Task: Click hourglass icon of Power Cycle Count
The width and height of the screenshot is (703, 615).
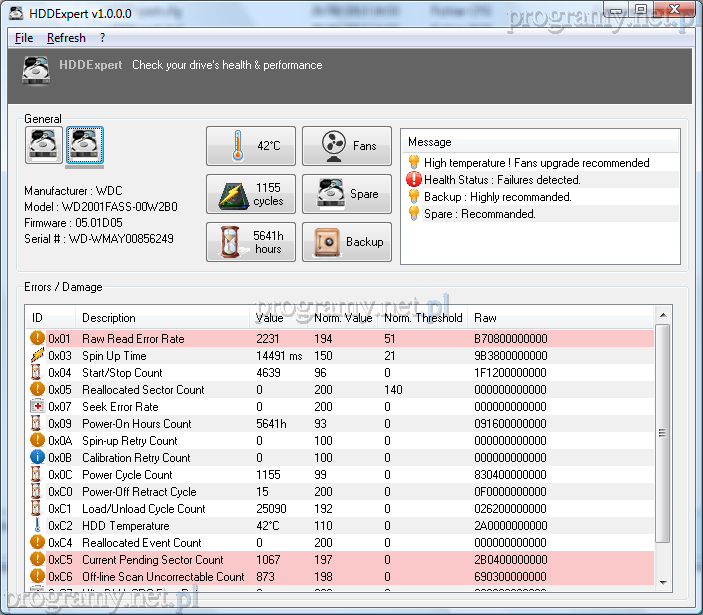Action: 36,474
